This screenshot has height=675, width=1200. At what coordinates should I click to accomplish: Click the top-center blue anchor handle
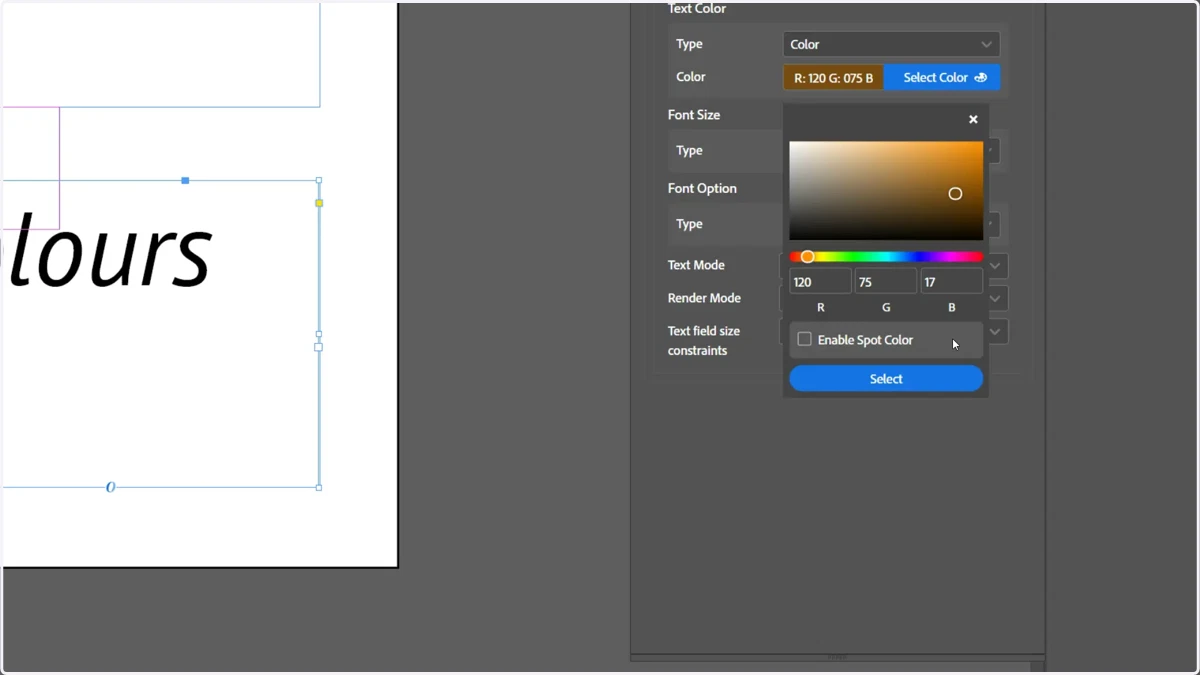tap(185, 181)
